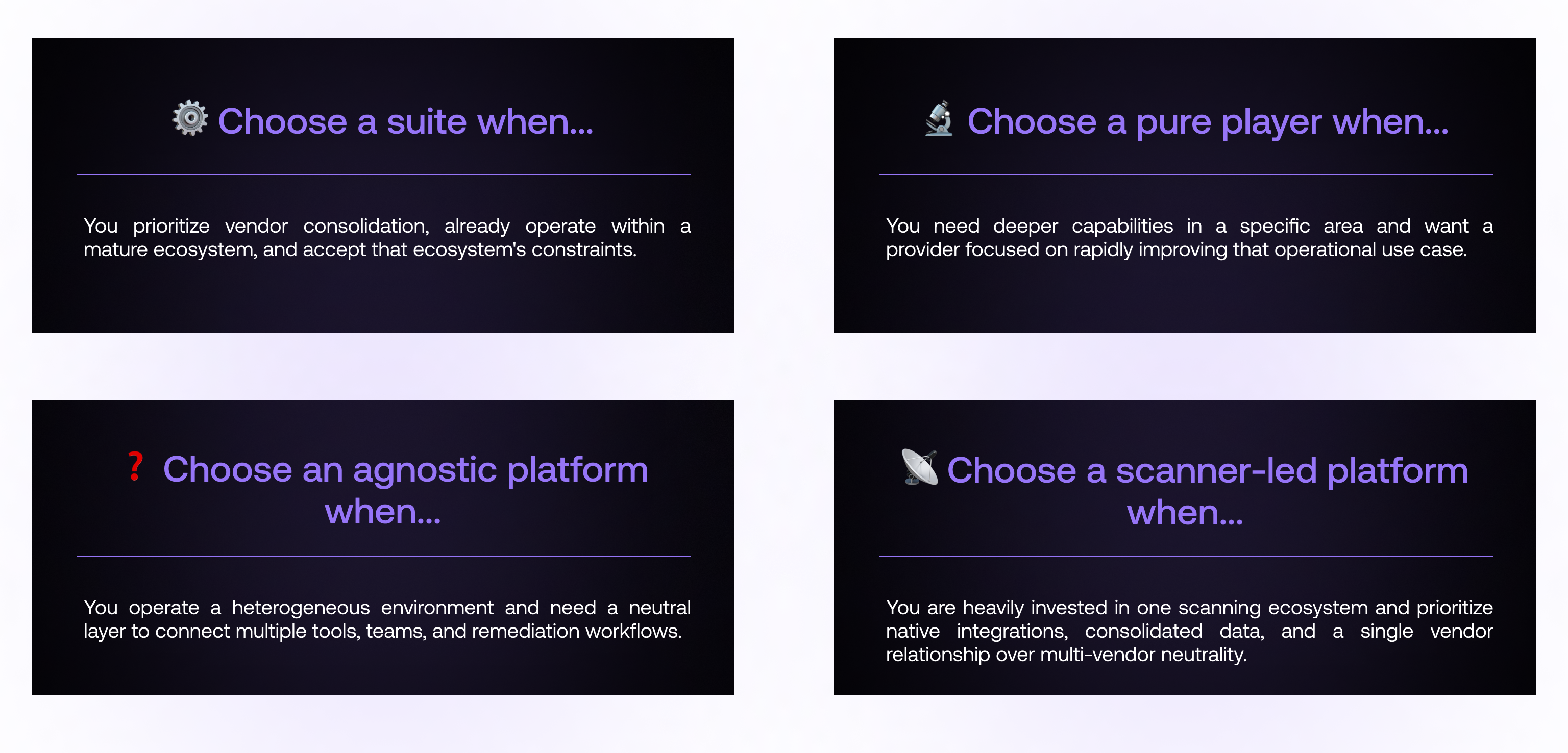Click 'when...' second line of agnostic heading
The image size is (1568, 753).
click(x=382, y=512)
